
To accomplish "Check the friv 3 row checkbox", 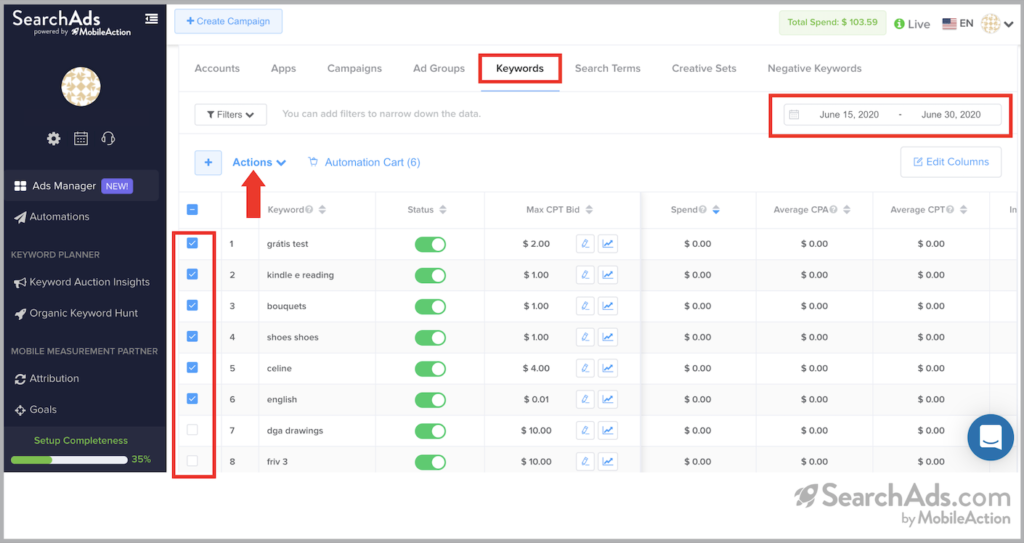I will [x=192, y=461].
